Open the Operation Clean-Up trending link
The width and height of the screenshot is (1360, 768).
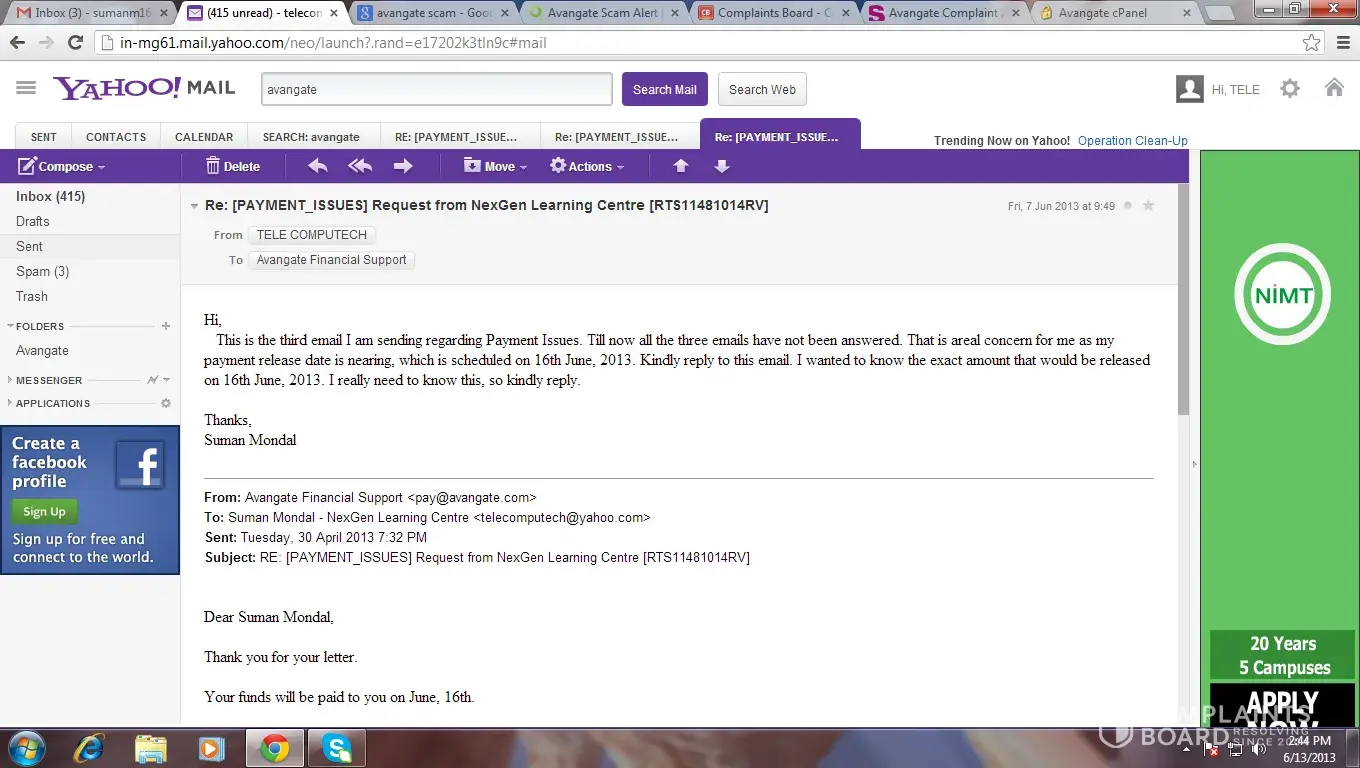click(1133, 141)
